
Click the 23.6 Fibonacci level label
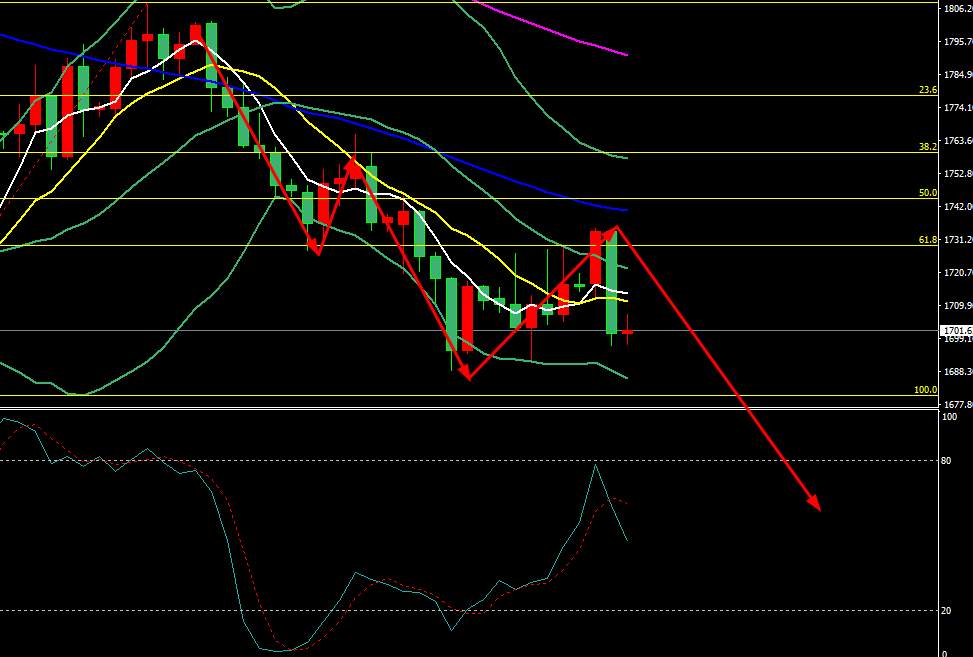click(x=927, y=90)
